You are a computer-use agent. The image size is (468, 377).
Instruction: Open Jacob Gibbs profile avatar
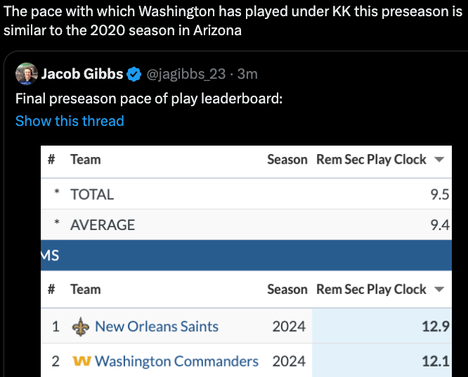26,74
